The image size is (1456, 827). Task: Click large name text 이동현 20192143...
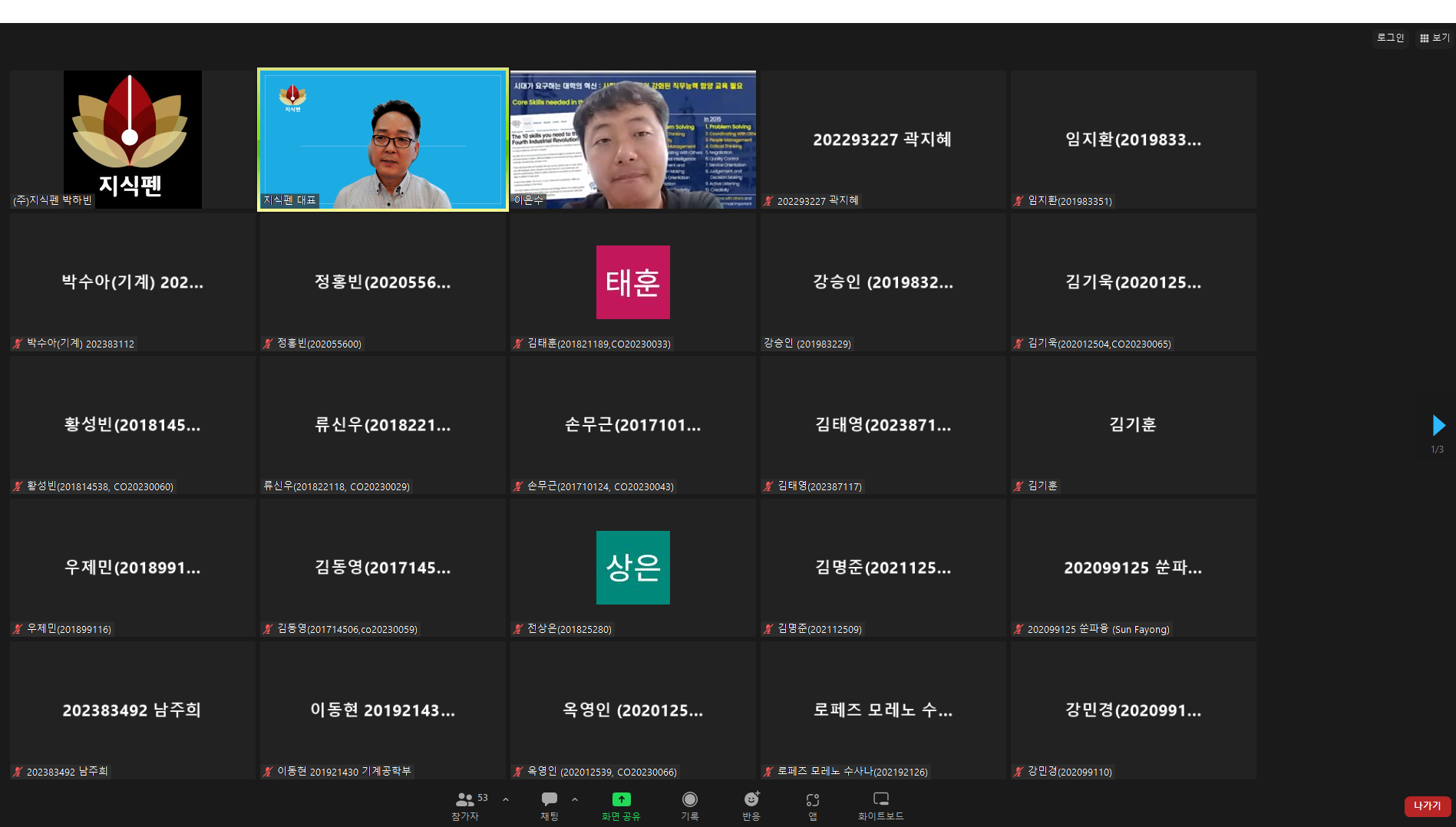pos(383,710)
